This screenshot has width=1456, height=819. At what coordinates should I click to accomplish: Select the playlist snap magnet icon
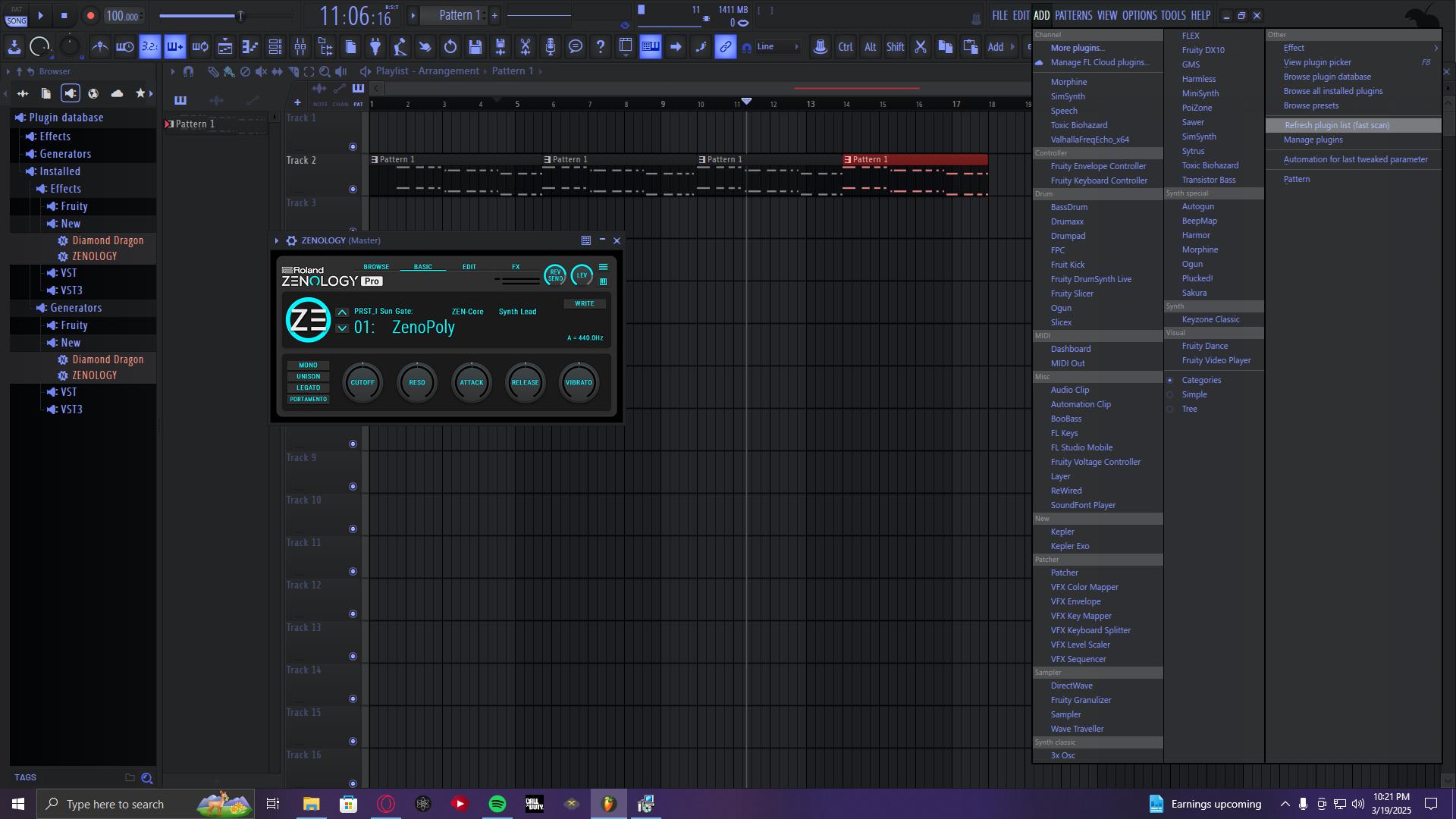pos(188,71)
